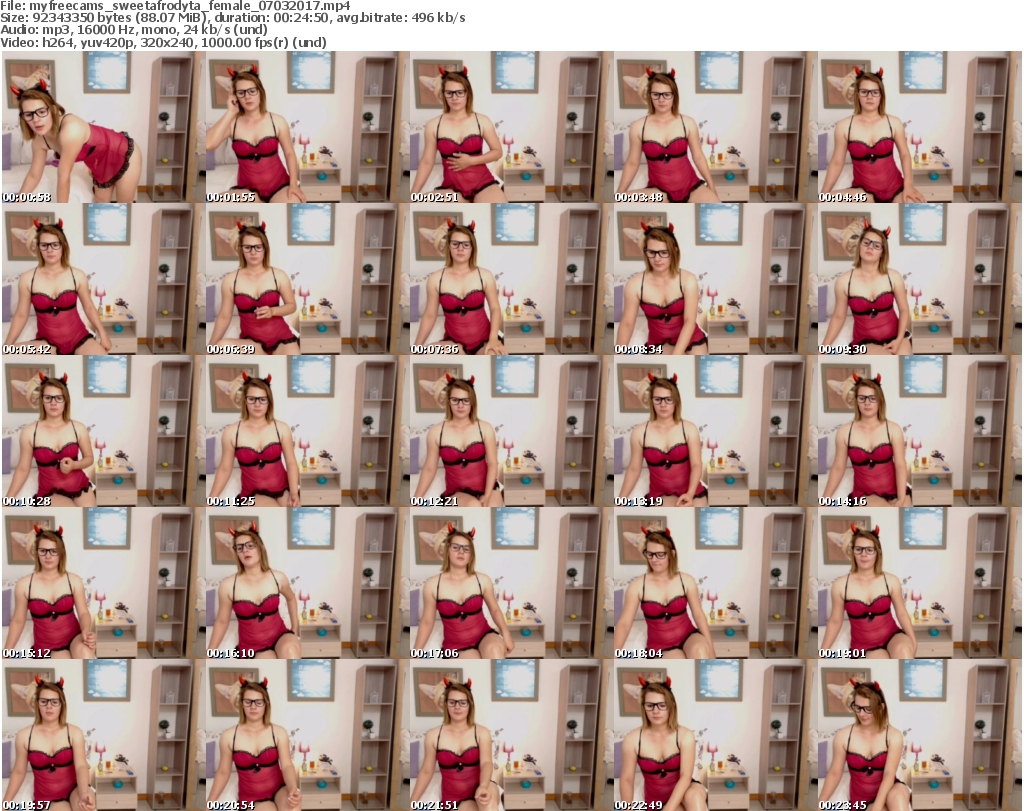Viewport: 1024px width, 811px height.
Task: Select the thumbnail stamped 00:19:01
Action: coord(919,584)
